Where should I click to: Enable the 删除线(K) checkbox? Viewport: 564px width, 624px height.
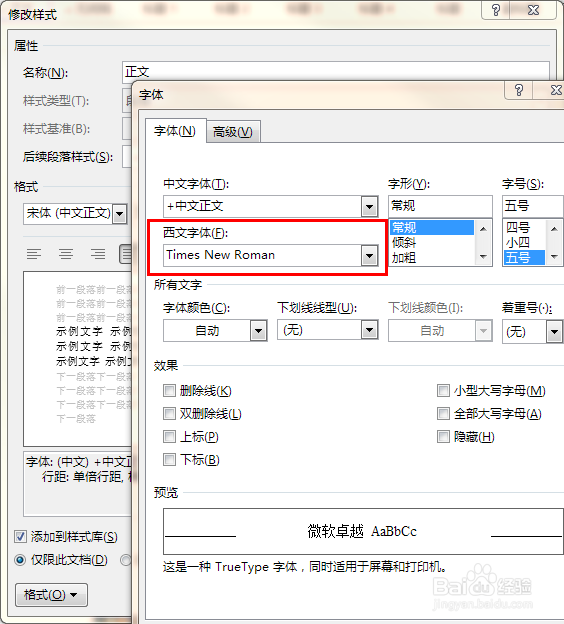(x=169, y=391)
